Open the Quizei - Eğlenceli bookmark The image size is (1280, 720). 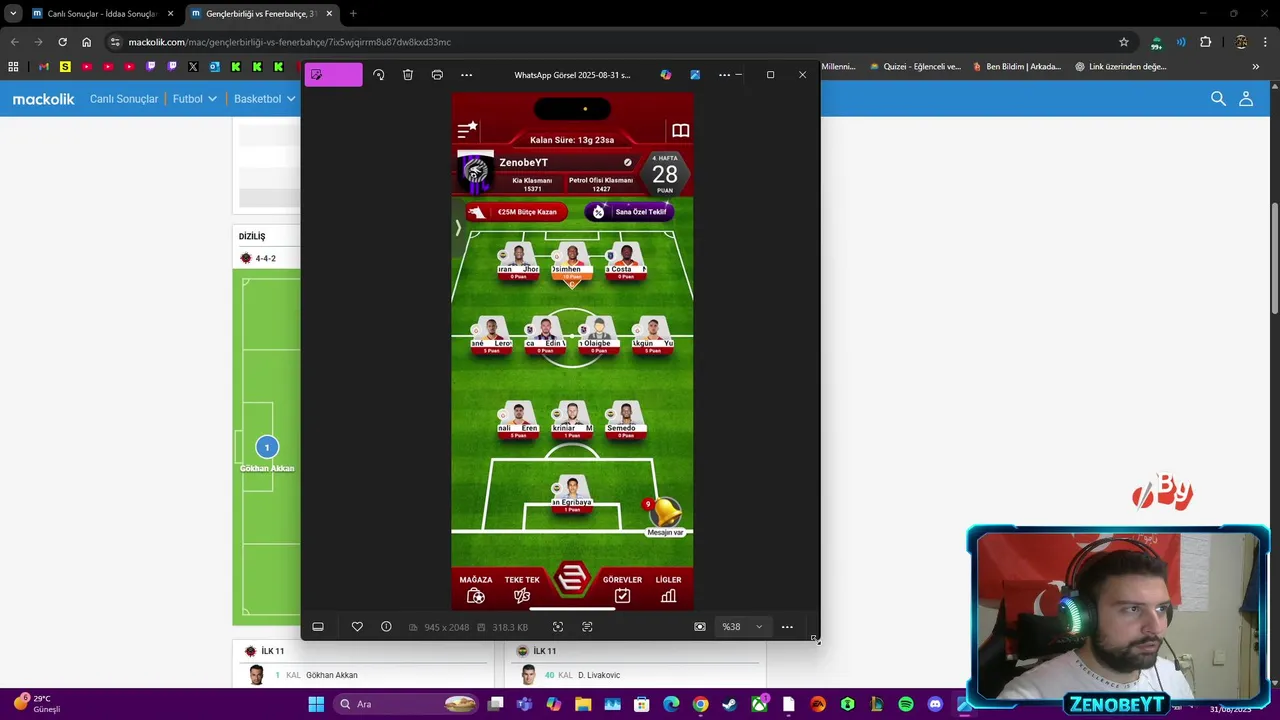[x=915, y=67]
